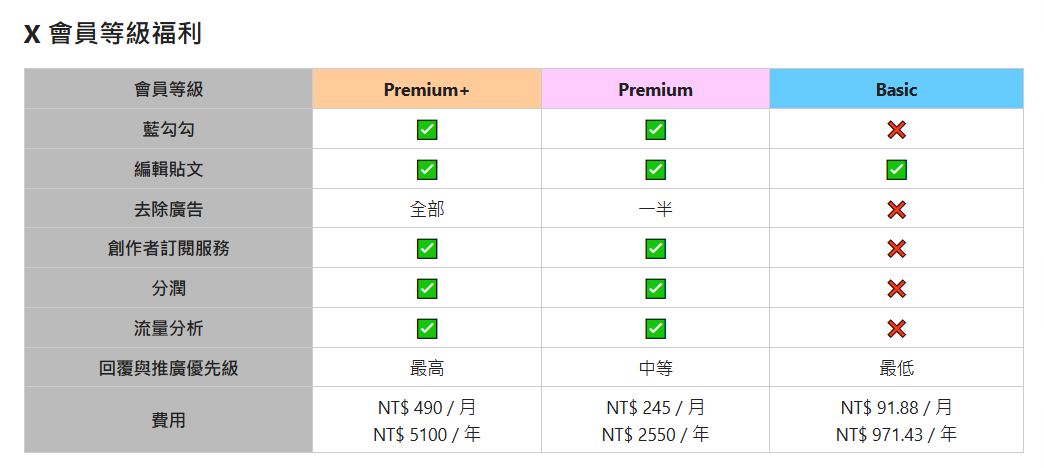Screen dimensions: 1044x468
Task: Click the Premium+ 分潤 green check box
Action: [427, 289]
